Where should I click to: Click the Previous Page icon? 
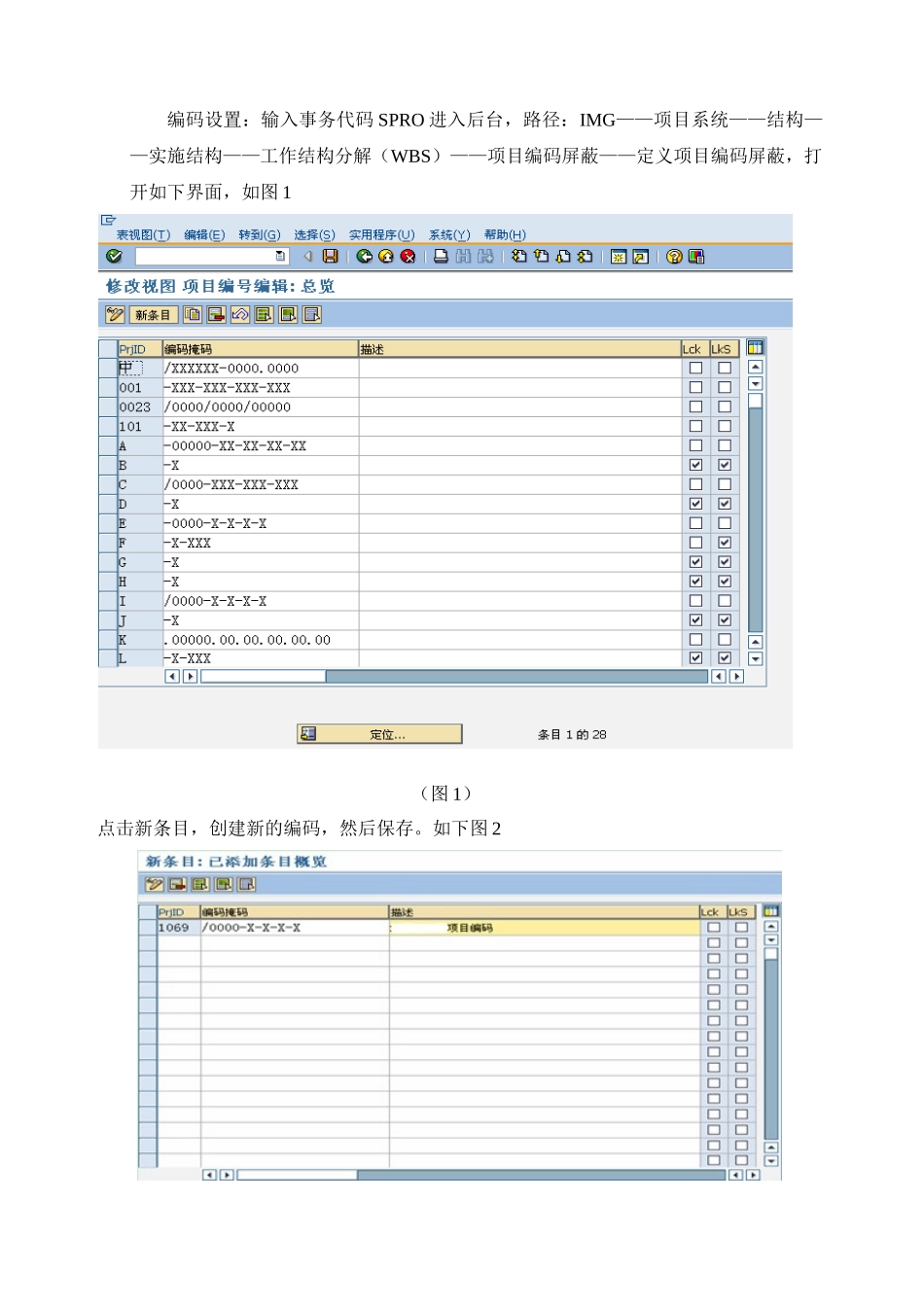[x=541, y=256]
